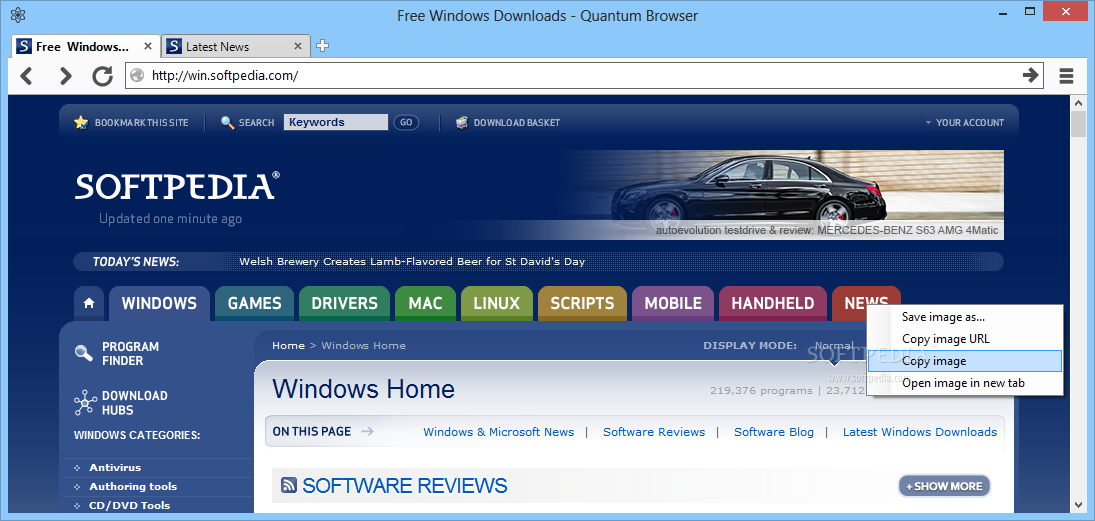Close the Free Windows tab
Viewport: 1095px width, 521px height.
[148, 46]
